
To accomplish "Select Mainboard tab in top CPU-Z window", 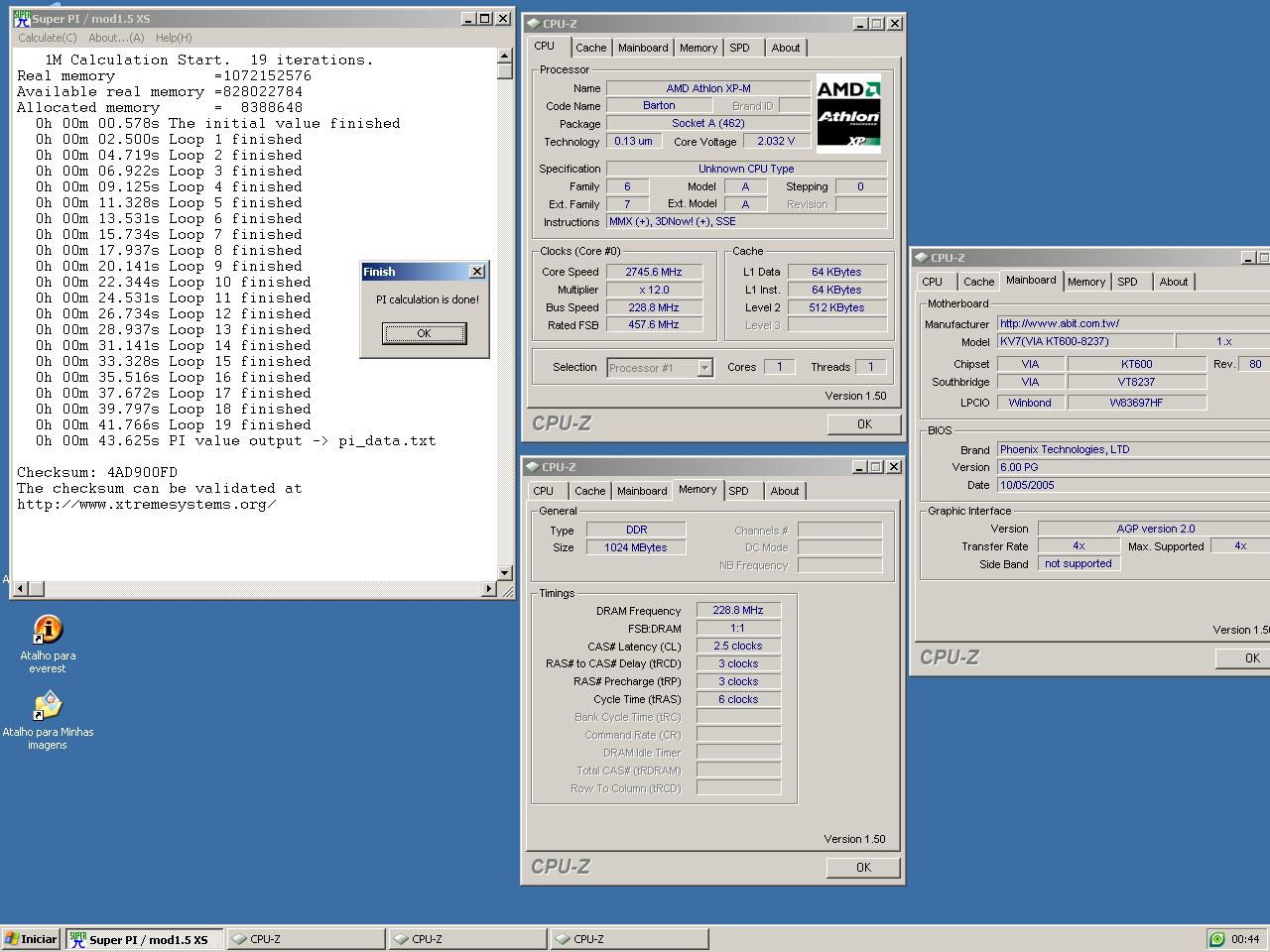I will click(x=643, y=48).
